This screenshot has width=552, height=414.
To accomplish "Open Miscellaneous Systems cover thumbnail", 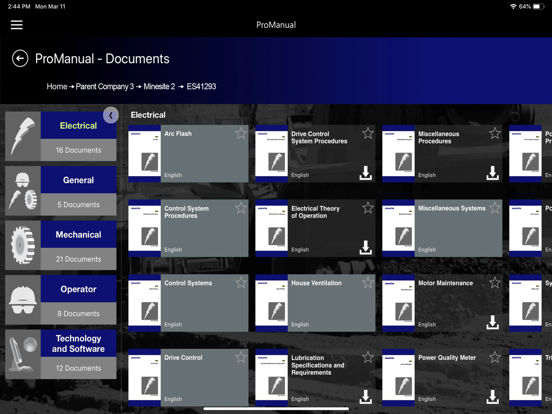I will point(398,228).
